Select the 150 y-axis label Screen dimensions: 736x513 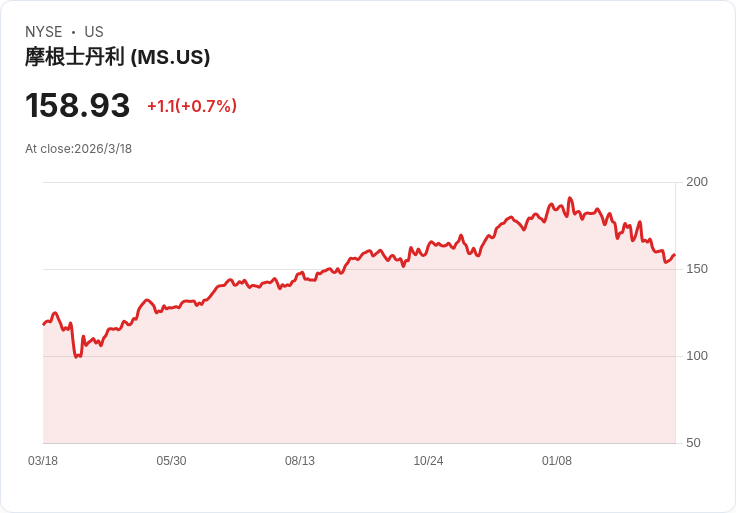click(697, 269)
